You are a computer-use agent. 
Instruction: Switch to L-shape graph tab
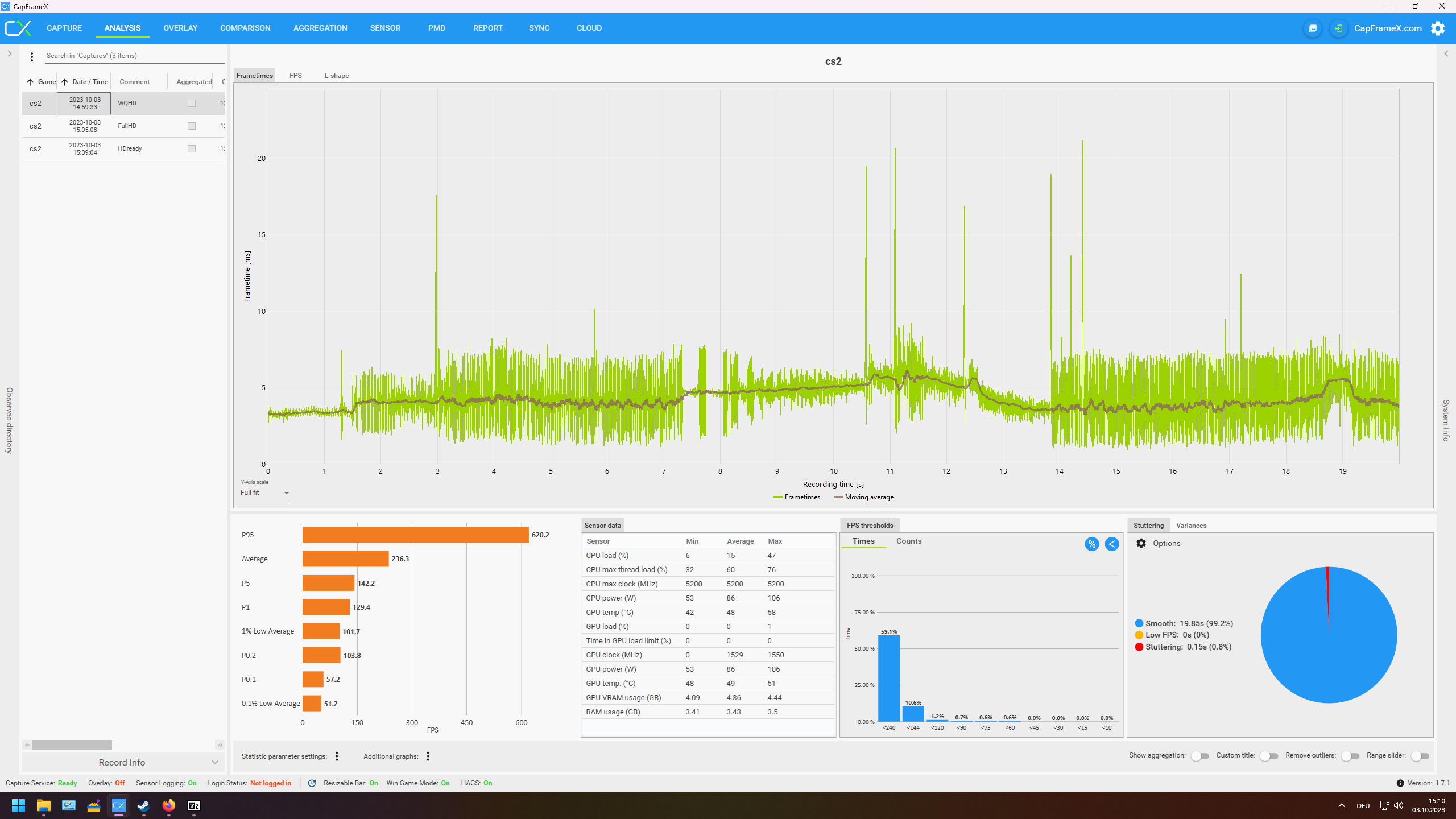336,76
